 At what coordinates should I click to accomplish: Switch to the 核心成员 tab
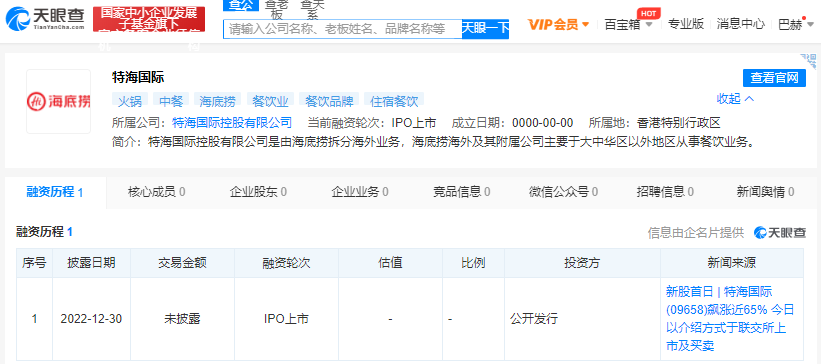pyautogui.click(x=156, y=192)
